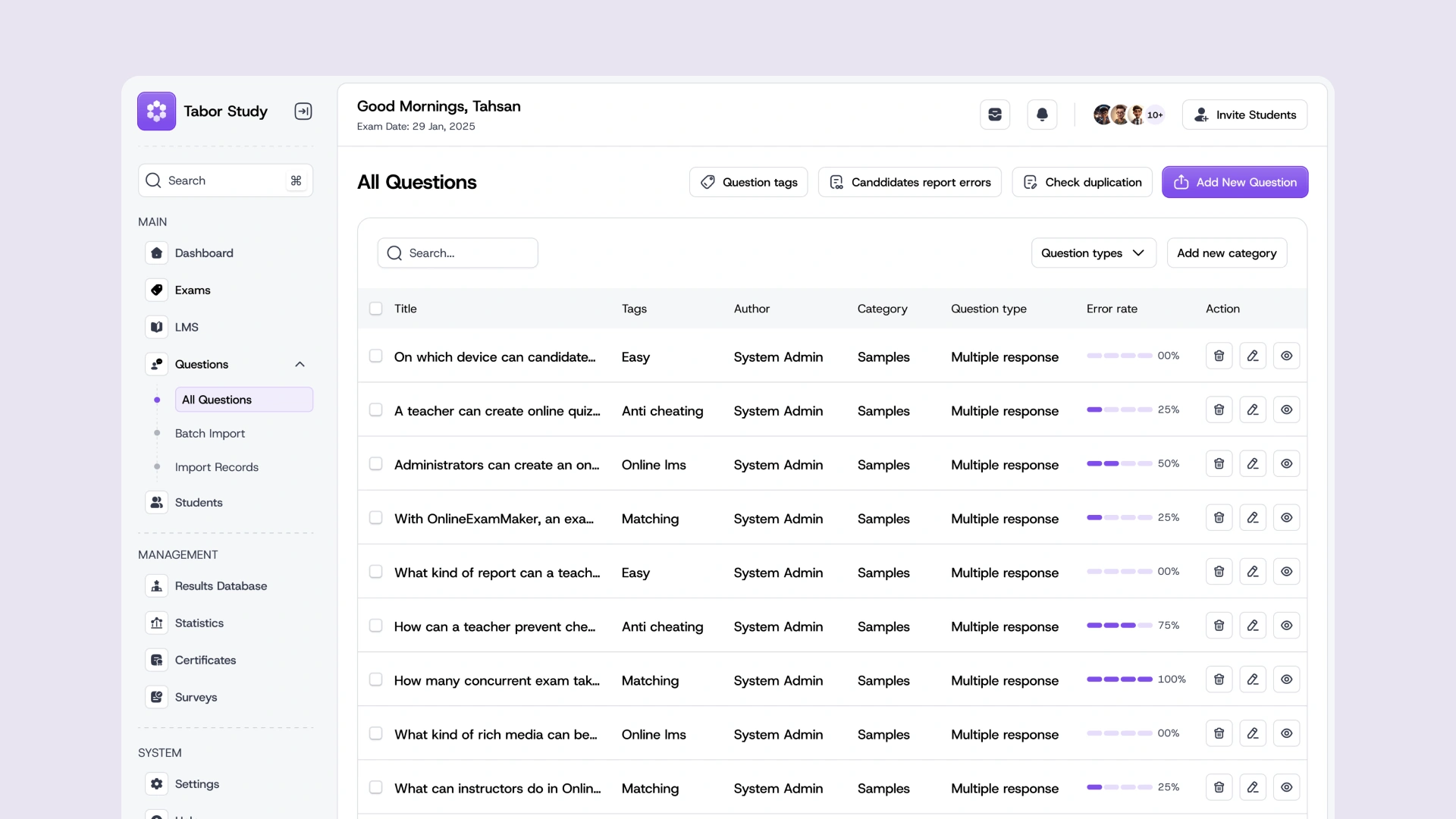Edit the 'On which device can candidate' question
Screen dimensions: 1456x819
point(1253,356)
